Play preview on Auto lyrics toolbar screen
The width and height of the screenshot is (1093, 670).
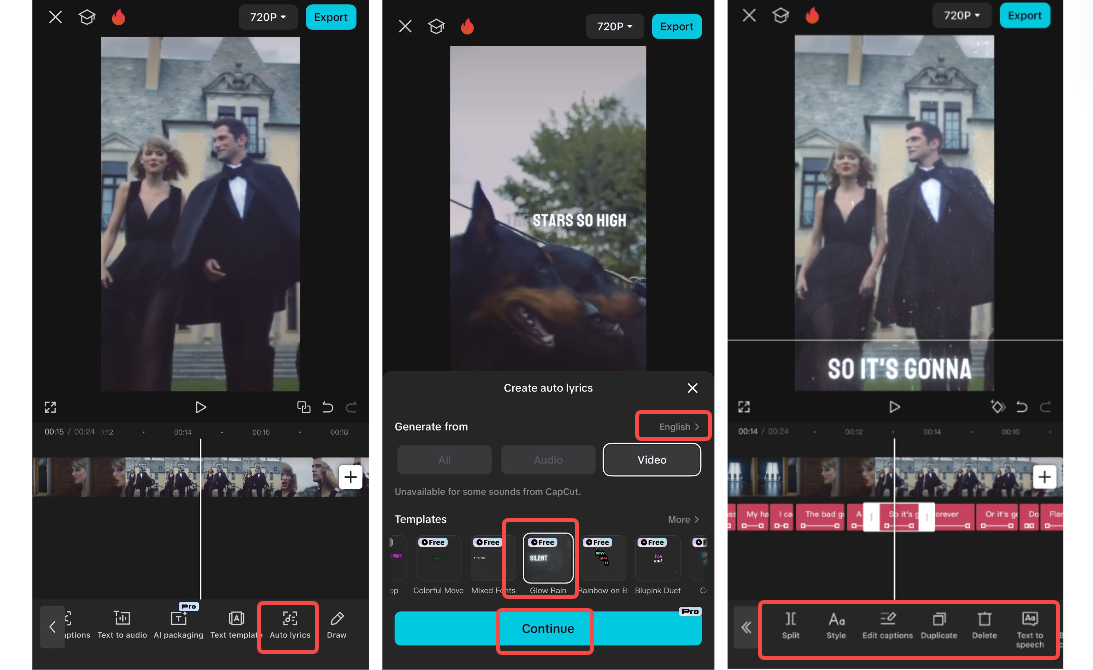tap(200, 407)
